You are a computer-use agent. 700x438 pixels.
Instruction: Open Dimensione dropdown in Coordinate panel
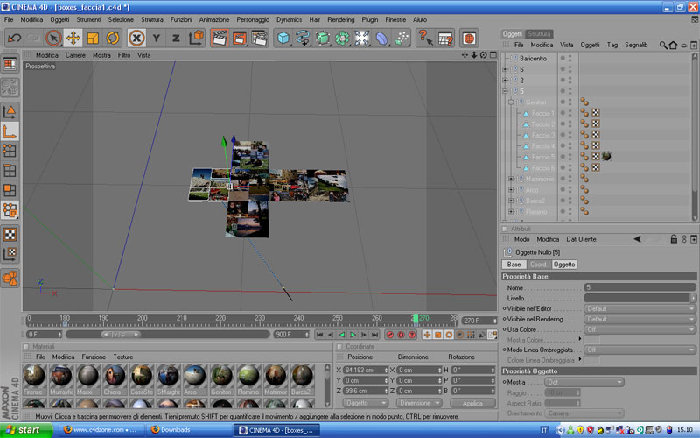419,403
